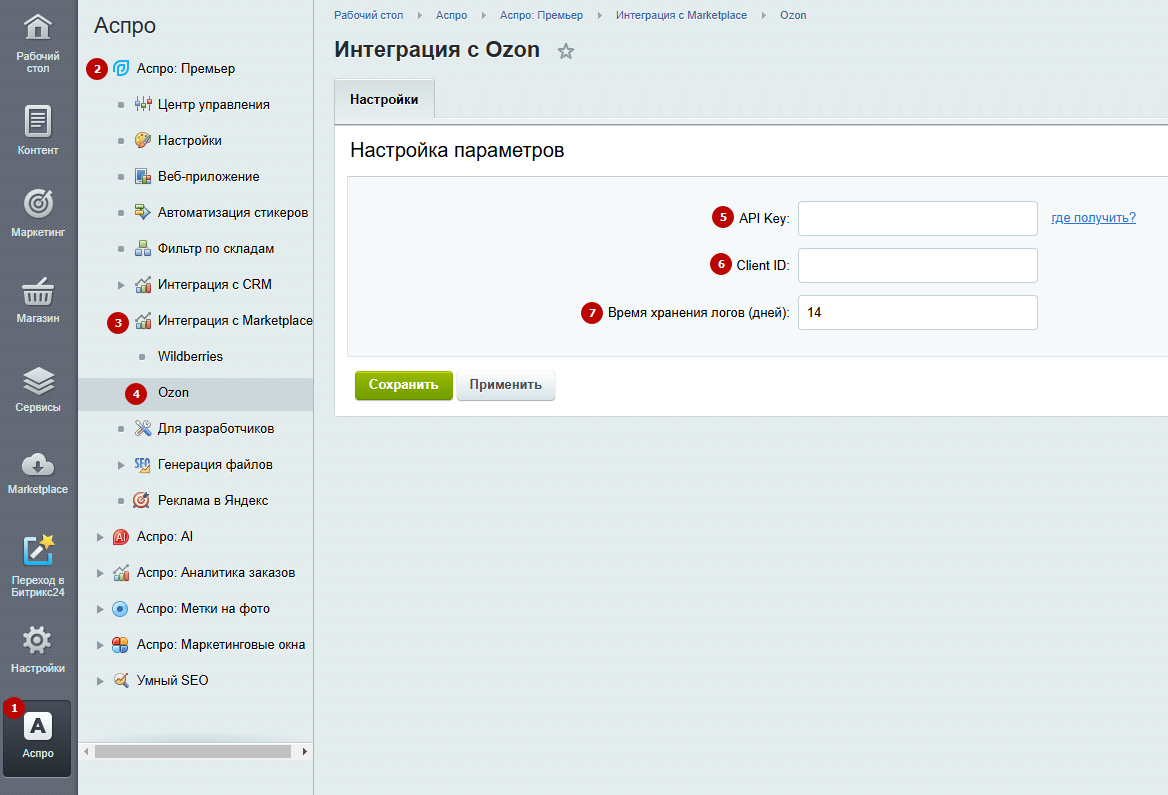Click the Аспро: Премьер logo icon
Viewport: 1168px width, 795px height.
point(121,69)
